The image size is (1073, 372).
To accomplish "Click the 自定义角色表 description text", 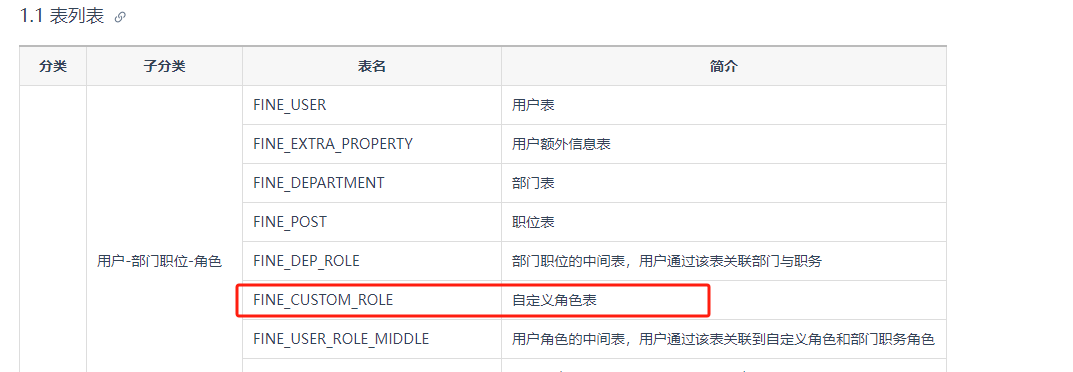I will click(554, 300).
